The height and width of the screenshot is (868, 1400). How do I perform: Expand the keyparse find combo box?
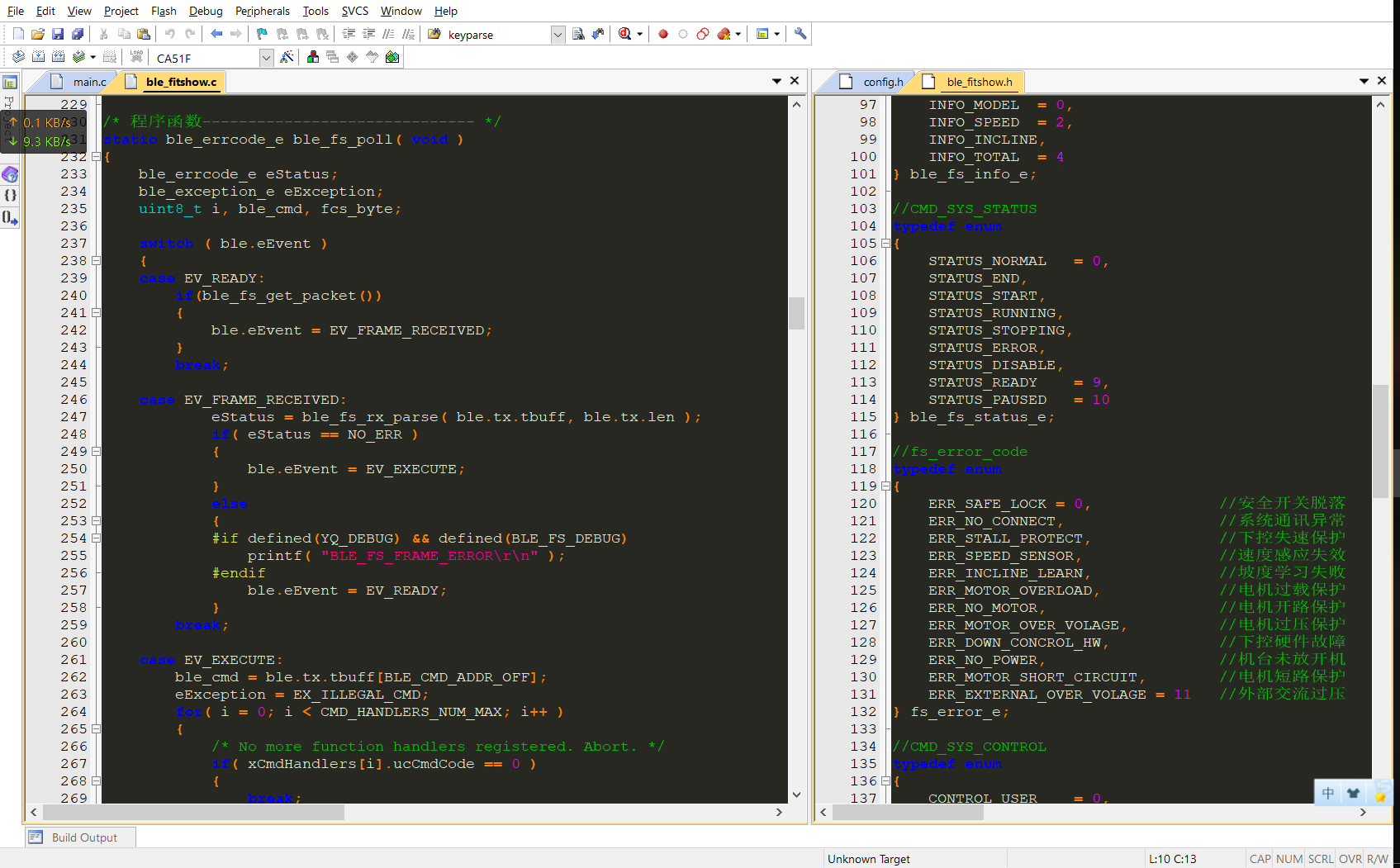click(x=558, y=34)
